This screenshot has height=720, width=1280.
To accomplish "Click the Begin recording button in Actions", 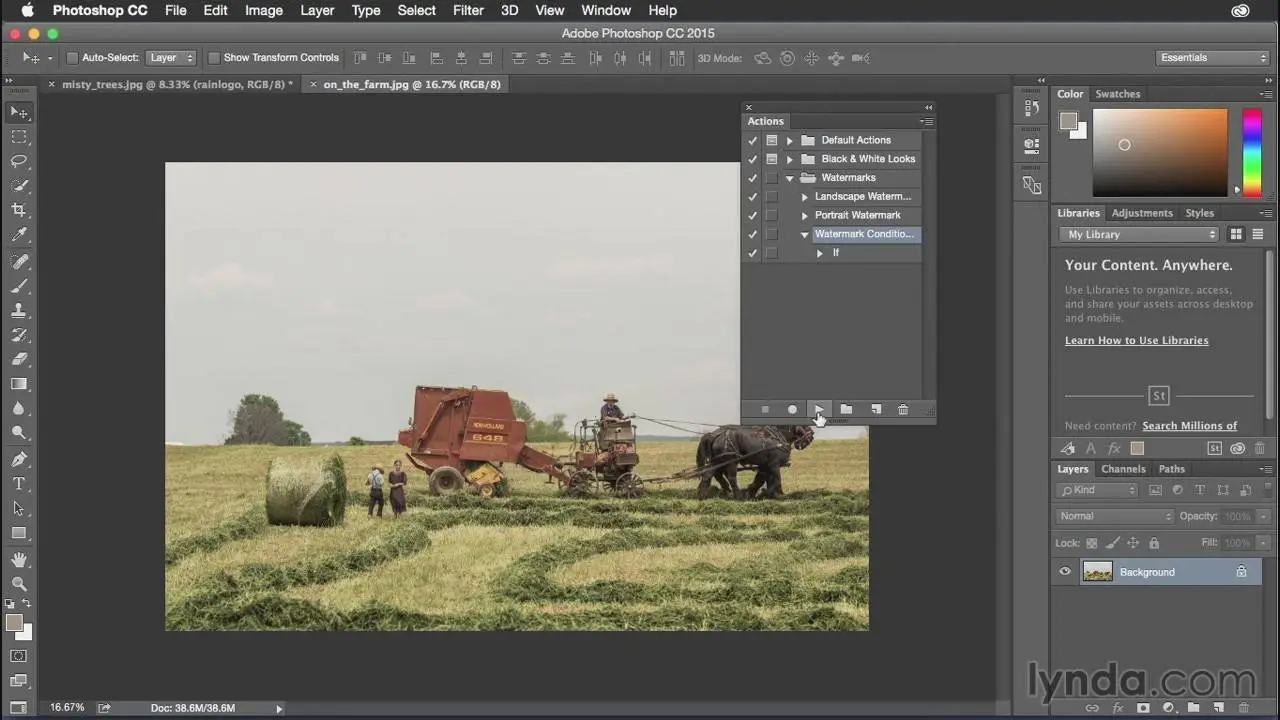I will (792, 410).
